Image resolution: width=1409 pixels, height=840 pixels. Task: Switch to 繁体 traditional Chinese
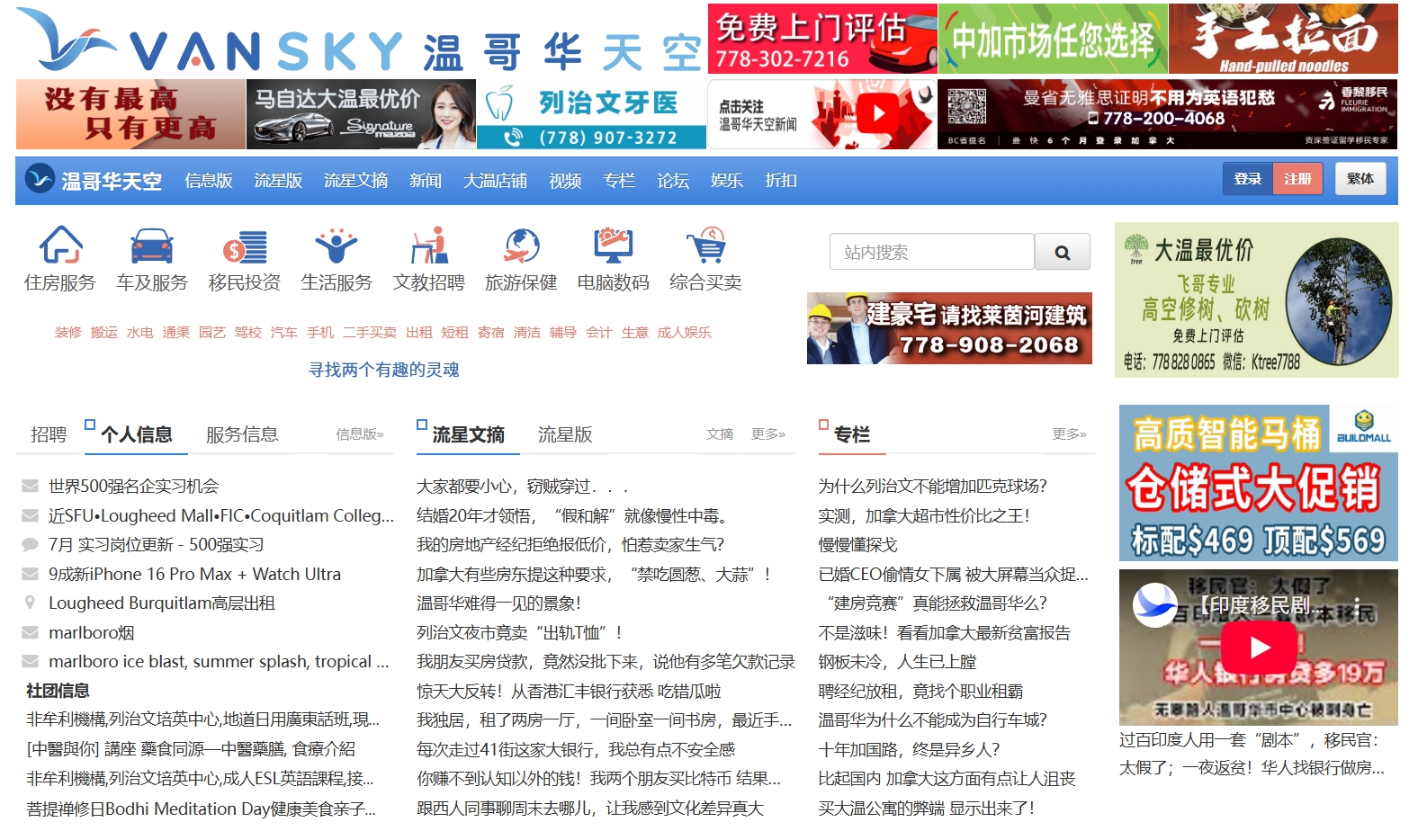click(1360, 179)
